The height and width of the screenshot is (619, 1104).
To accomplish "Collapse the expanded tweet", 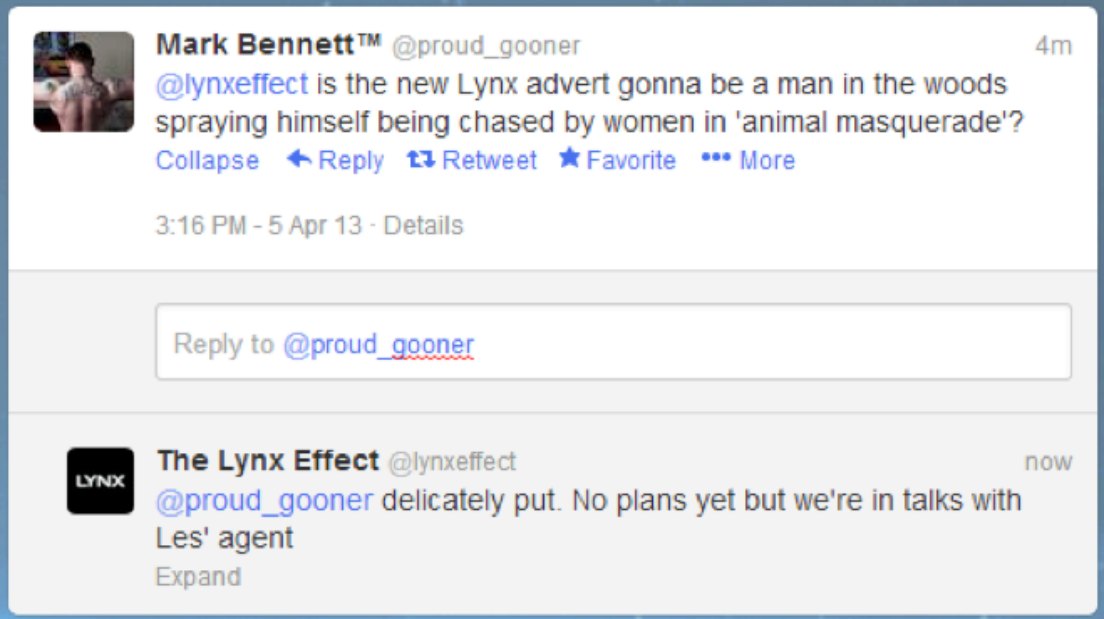I will 207,160.
